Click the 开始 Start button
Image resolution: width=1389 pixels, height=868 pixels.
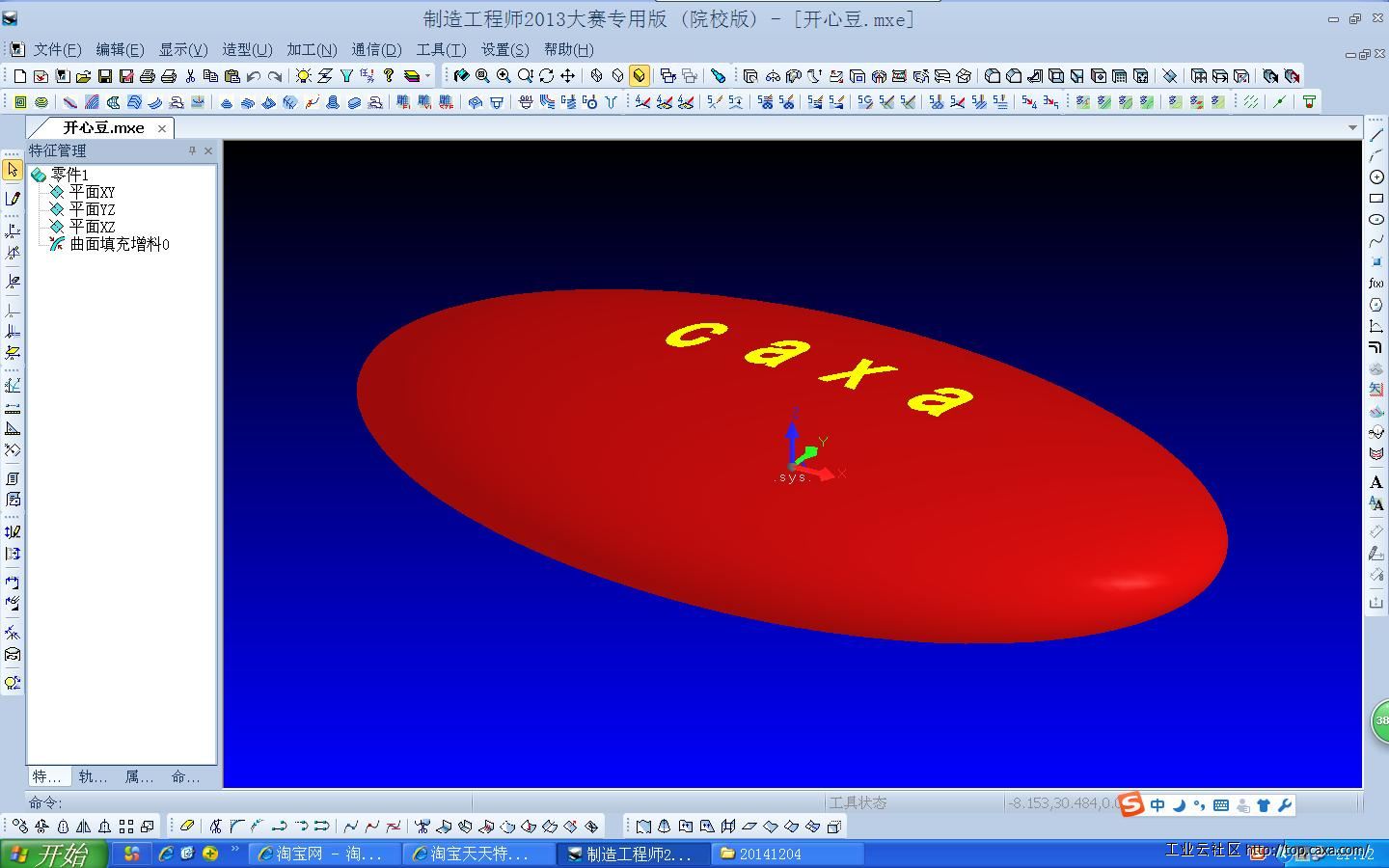(x=50, y=854)
